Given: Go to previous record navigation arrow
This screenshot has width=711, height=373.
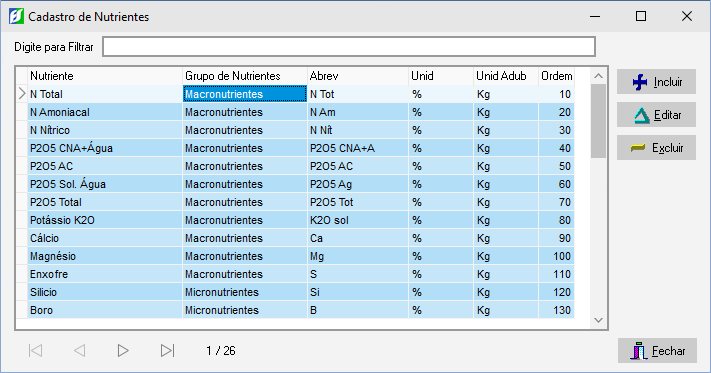Looking at the screenshot, I should [x=79, y=350].
